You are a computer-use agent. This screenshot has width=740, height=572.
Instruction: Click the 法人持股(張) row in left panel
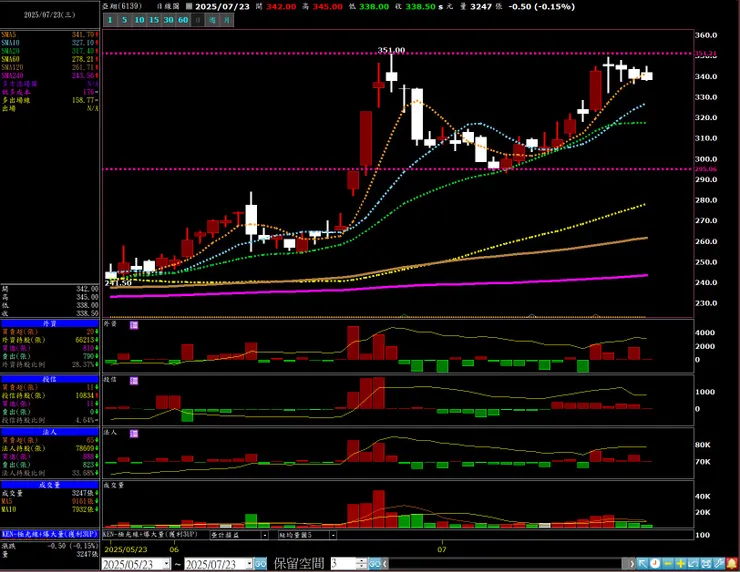50,448
